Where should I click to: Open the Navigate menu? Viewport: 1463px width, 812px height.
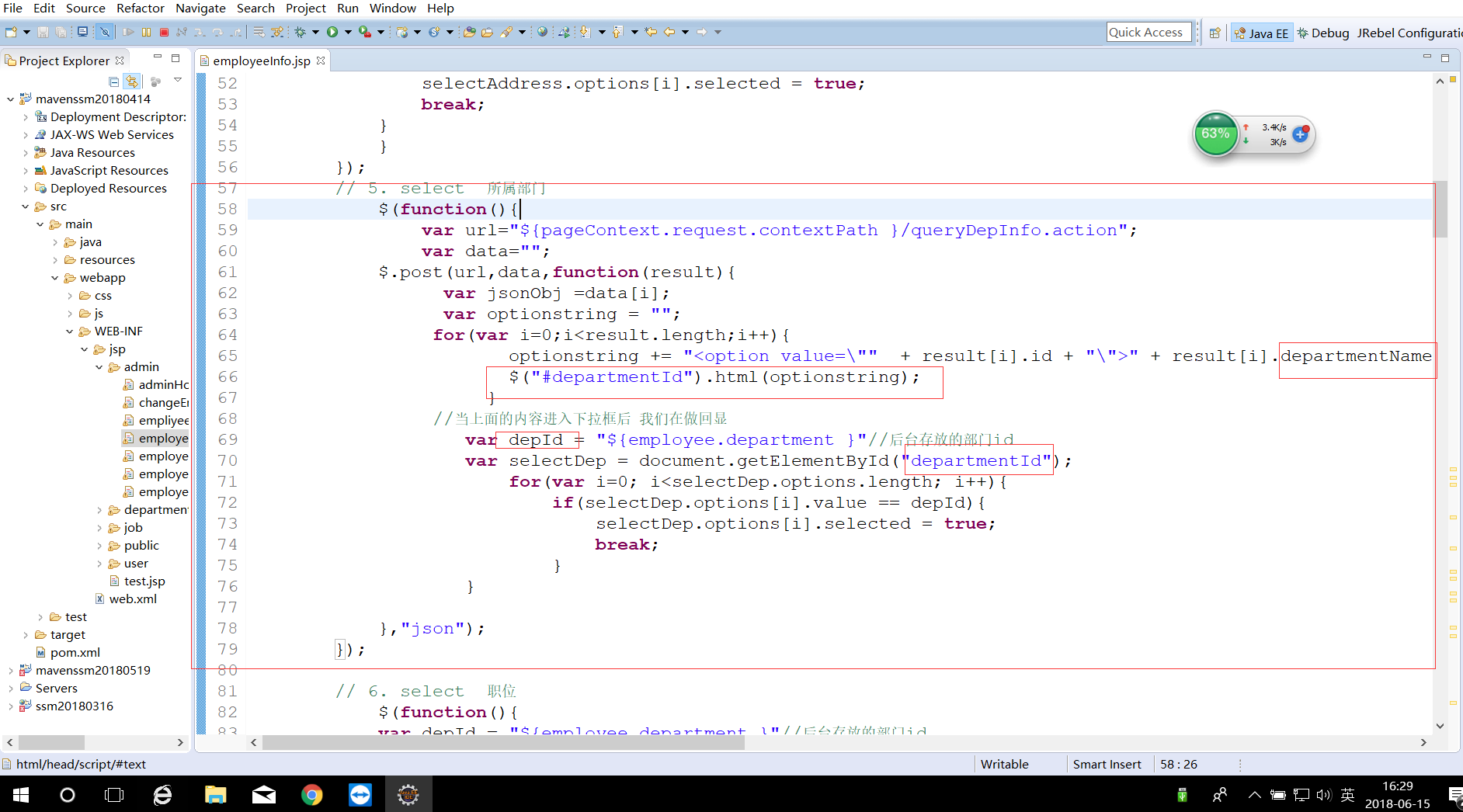pyautogui.click(x=200, y=8)
